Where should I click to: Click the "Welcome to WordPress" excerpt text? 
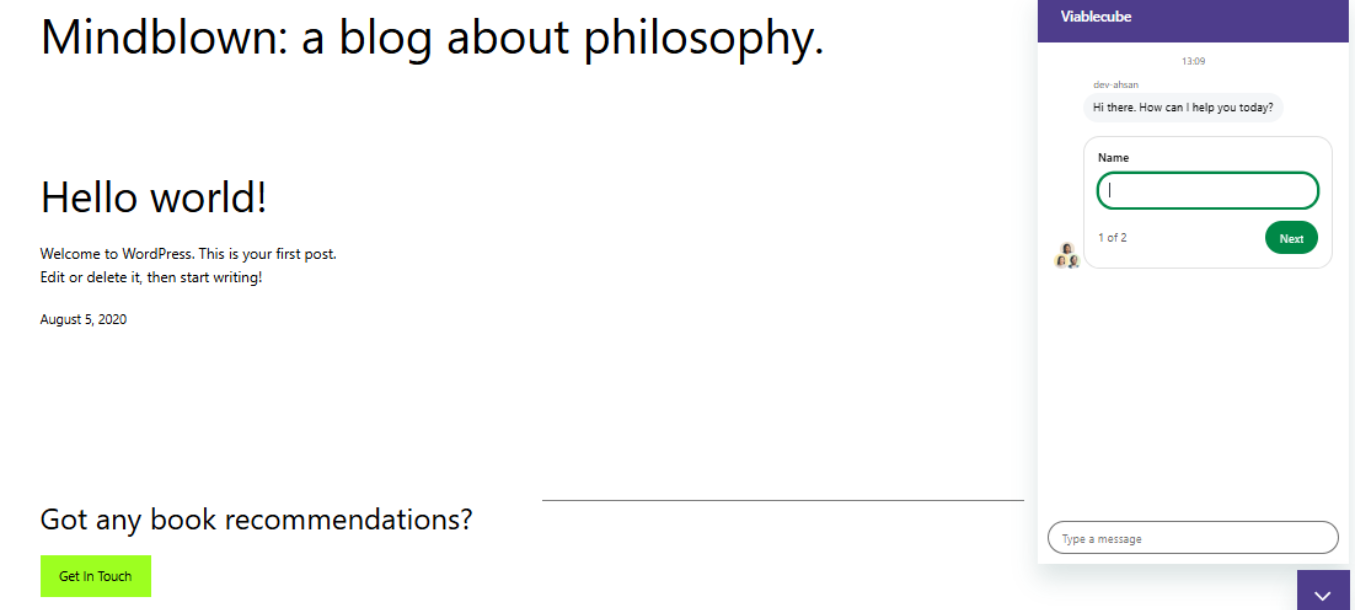point(188,254)
